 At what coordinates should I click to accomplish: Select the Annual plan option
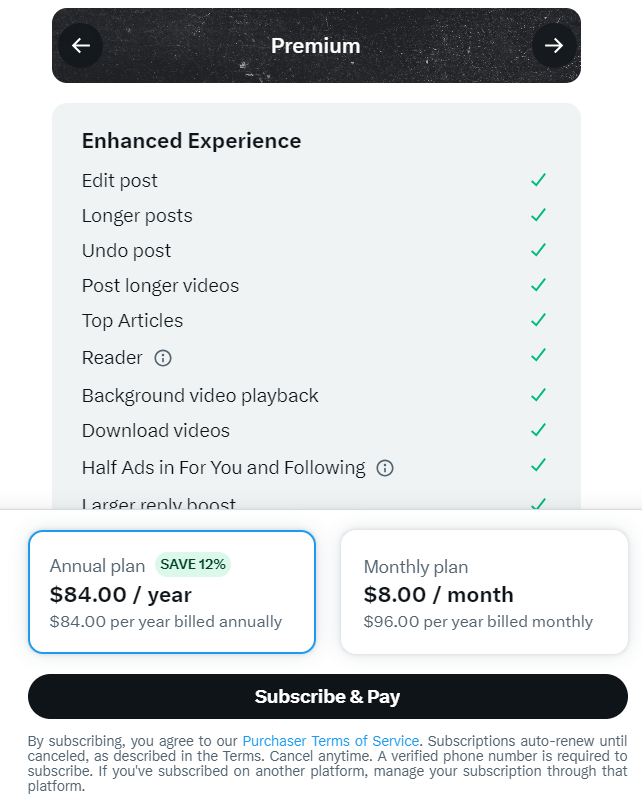(172, 592)
